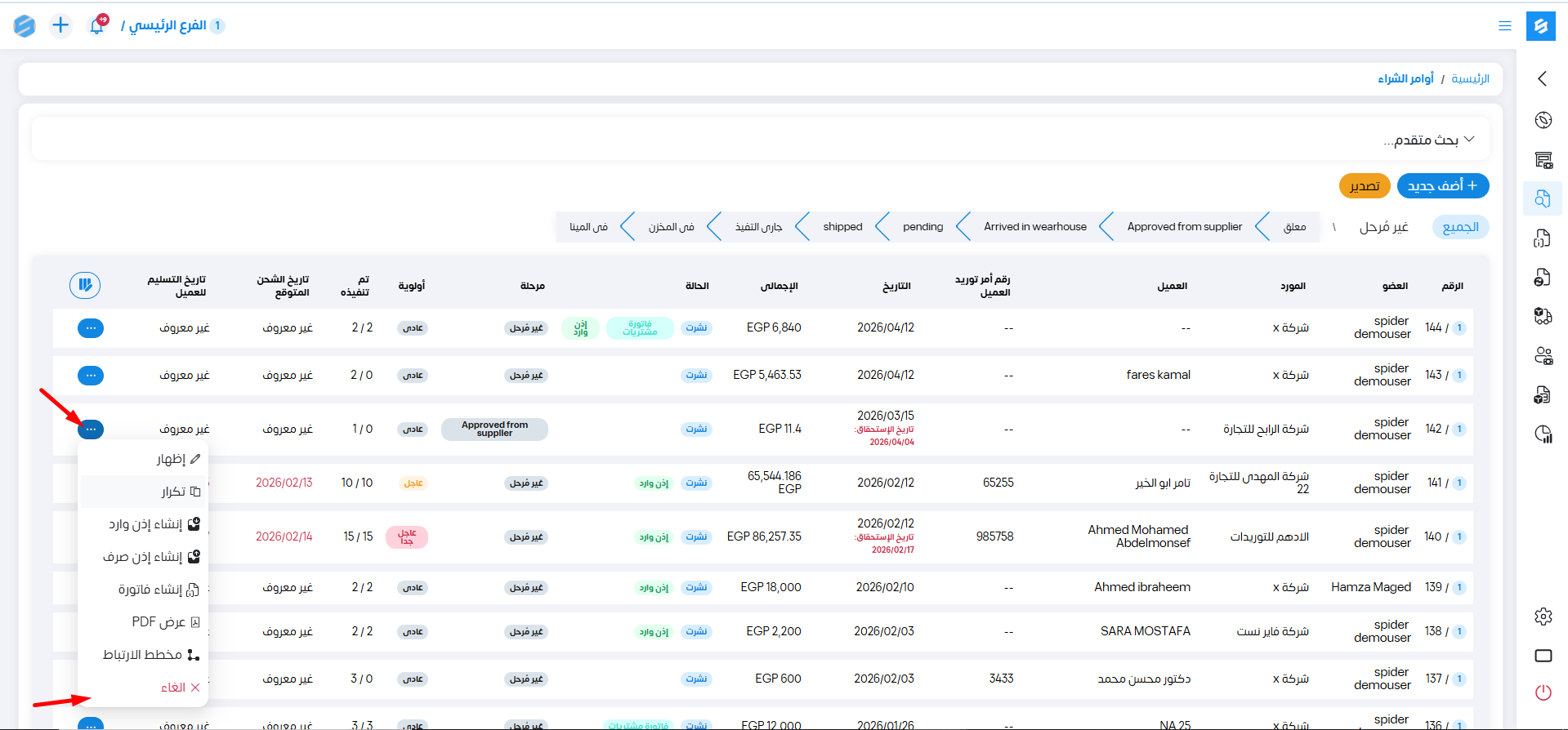Image resolution: width=1568 pixels, height=730 pixels.
Task: Click the sidebar back arrow icon
Action: tap(1543, 78)
